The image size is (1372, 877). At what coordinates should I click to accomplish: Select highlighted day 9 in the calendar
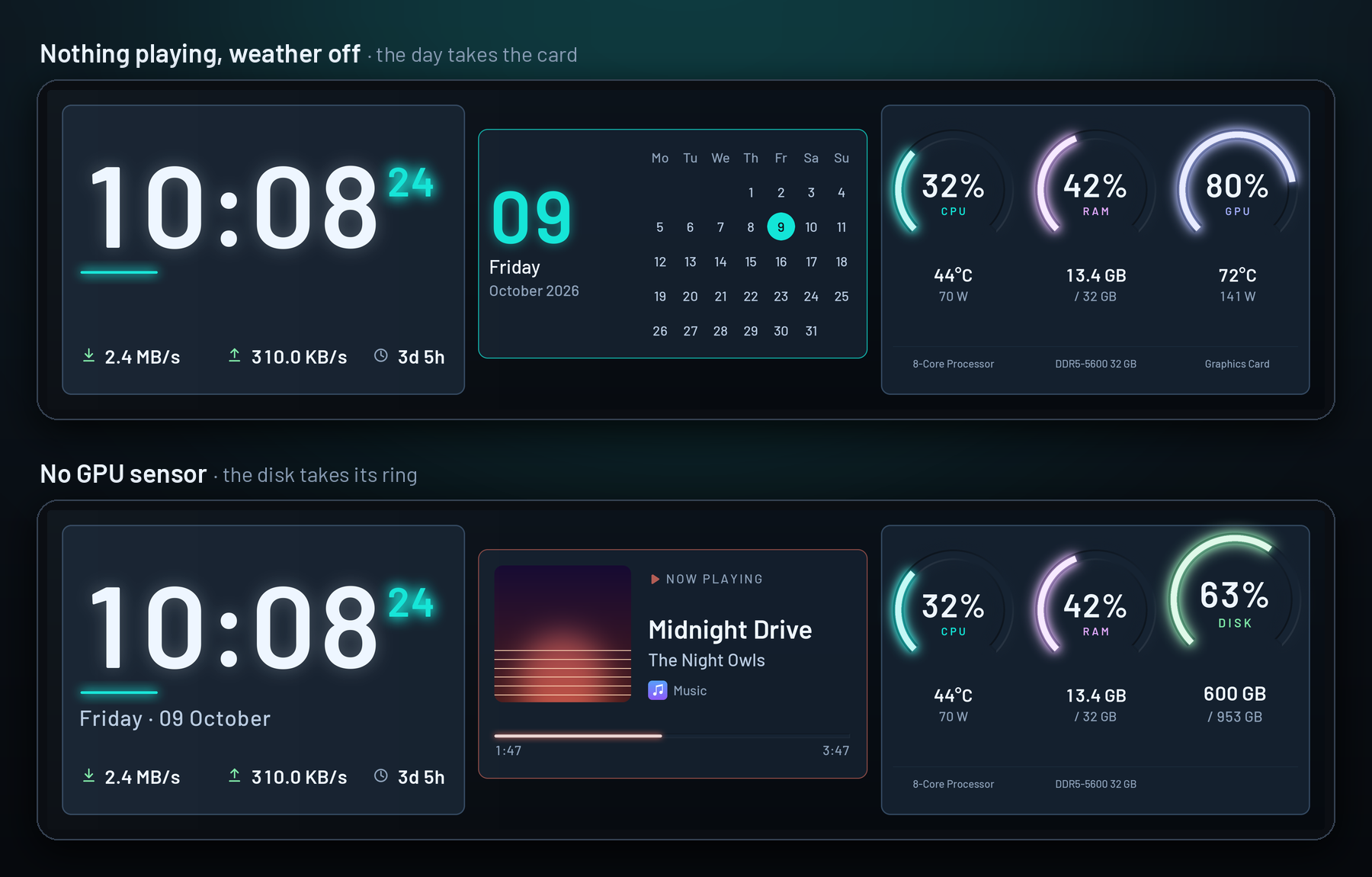pyautogui.click(x=781, y=226)
